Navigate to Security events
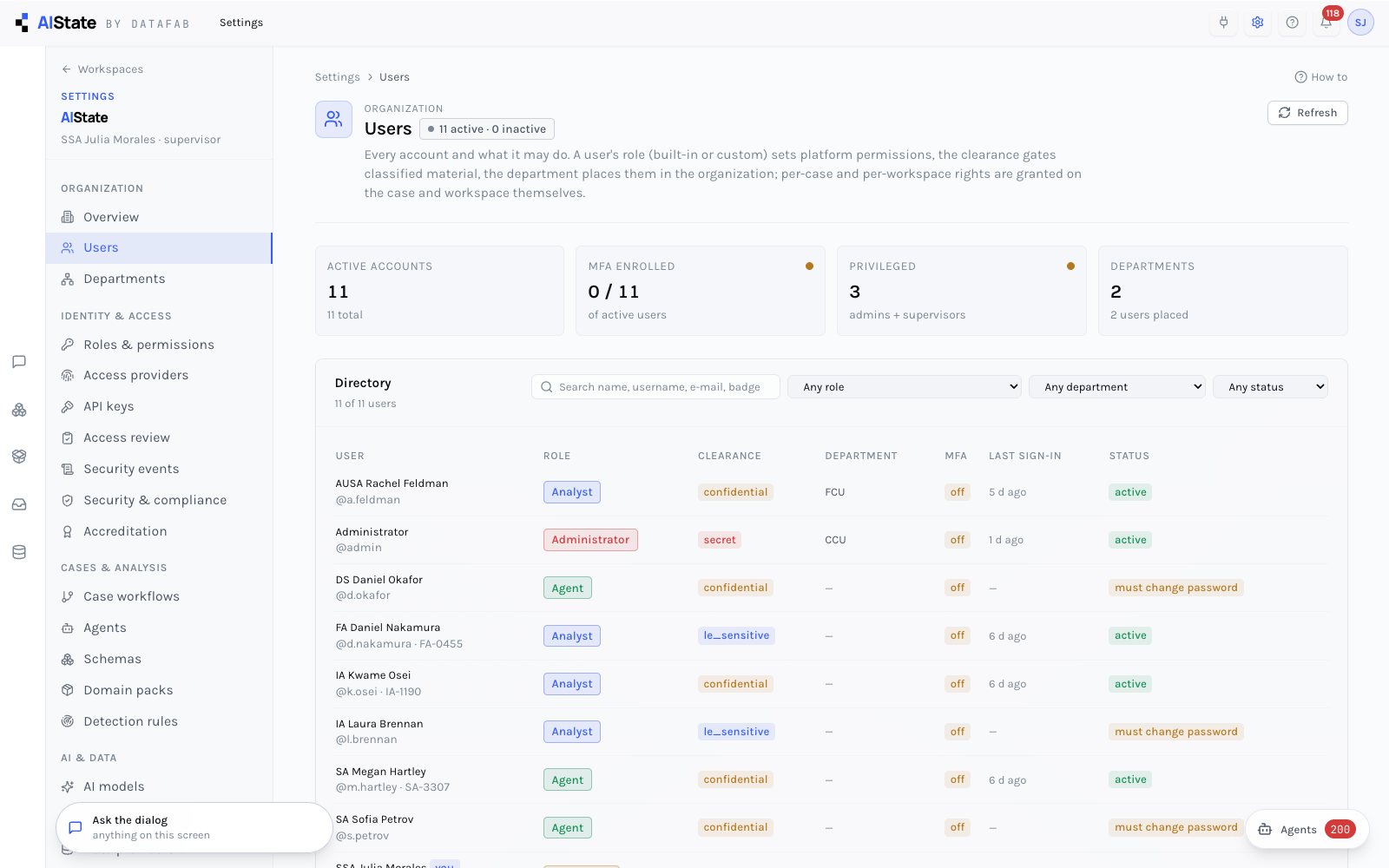This screenshot has width=1389, height=868. coord(159,470)
